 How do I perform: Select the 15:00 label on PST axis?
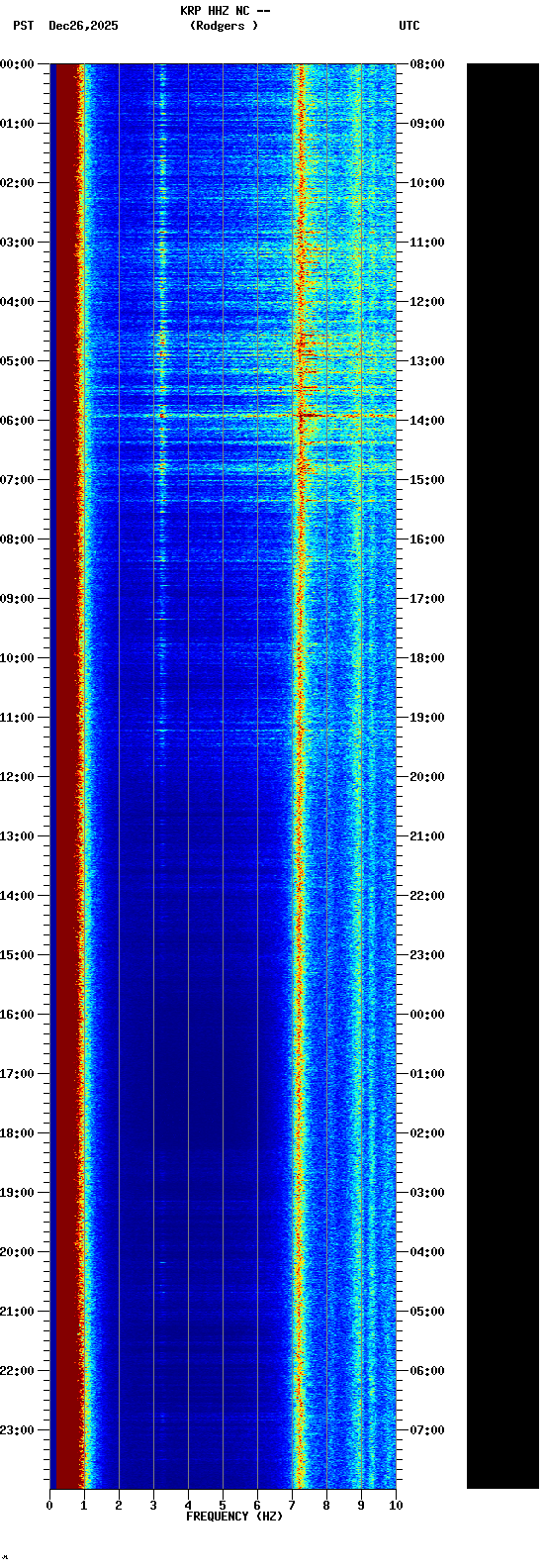point(17,955)
